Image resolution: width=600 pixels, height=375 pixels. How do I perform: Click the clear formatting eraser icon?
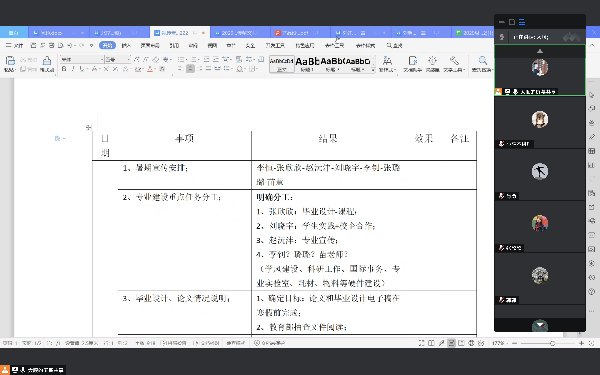(x=155, y=59)
